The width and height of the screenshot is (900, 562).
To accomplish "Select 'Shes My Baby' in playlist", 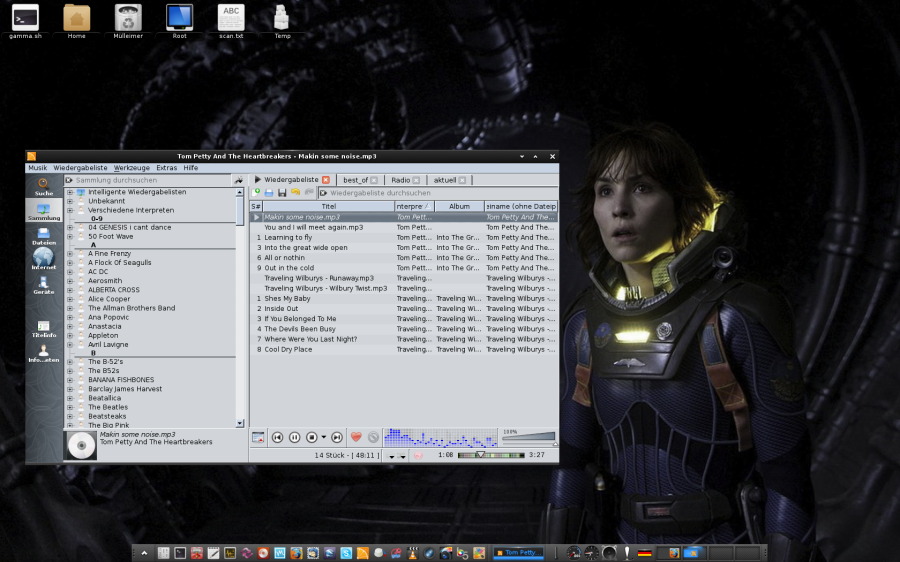I will click(287, 299).
